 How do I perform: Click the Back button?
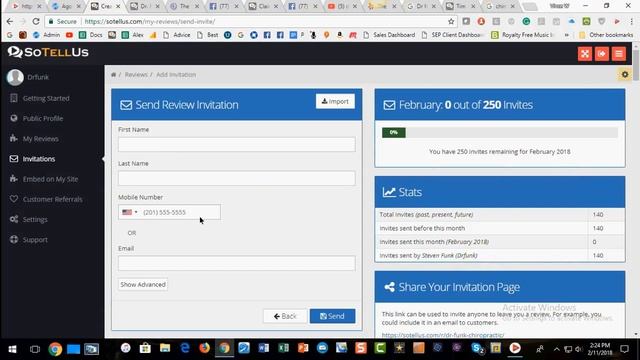[285, 316]
